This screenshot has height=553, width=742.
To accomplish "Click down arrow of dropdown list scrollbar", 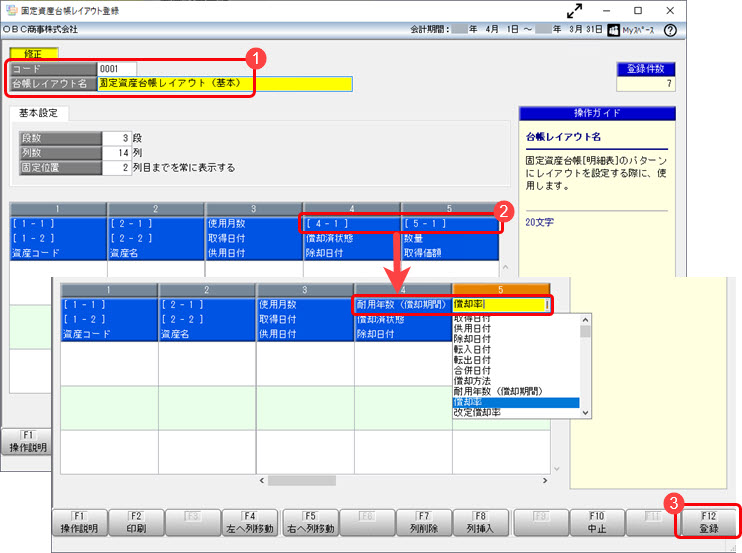I will (x=586, y=411).
